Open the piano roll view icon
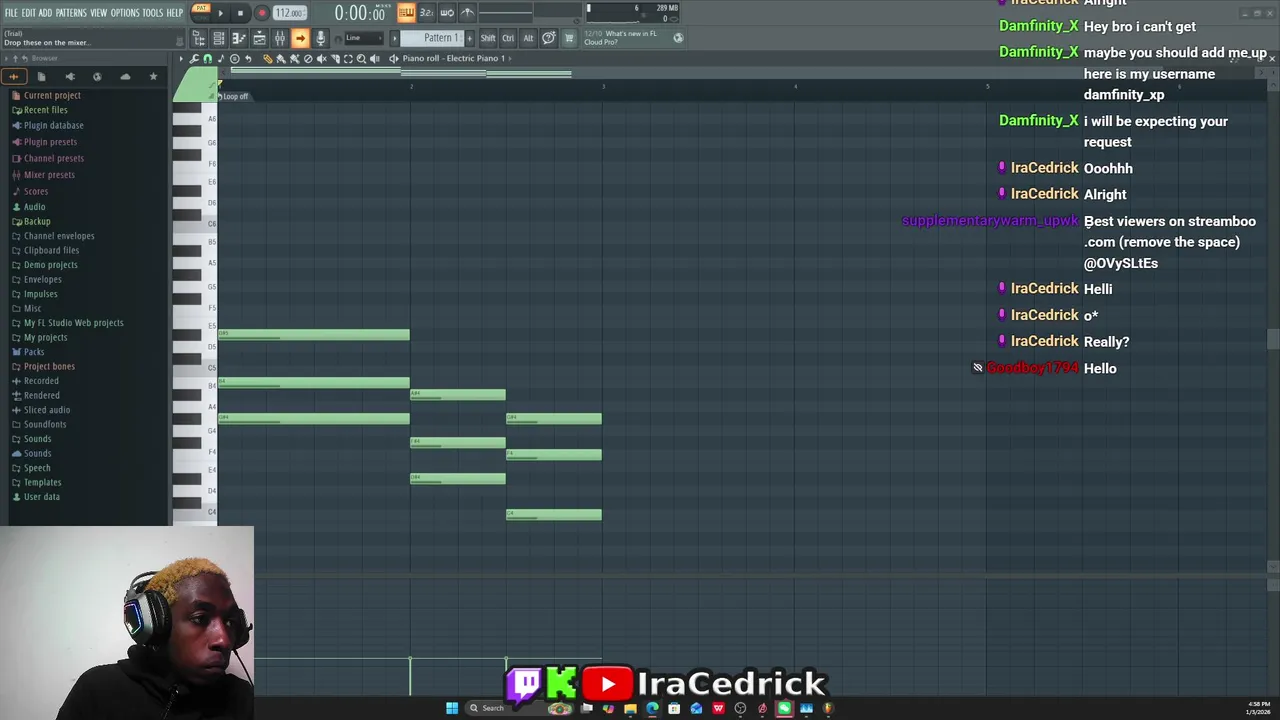This screenshot has height=720, width=1280. pos(239,38)
